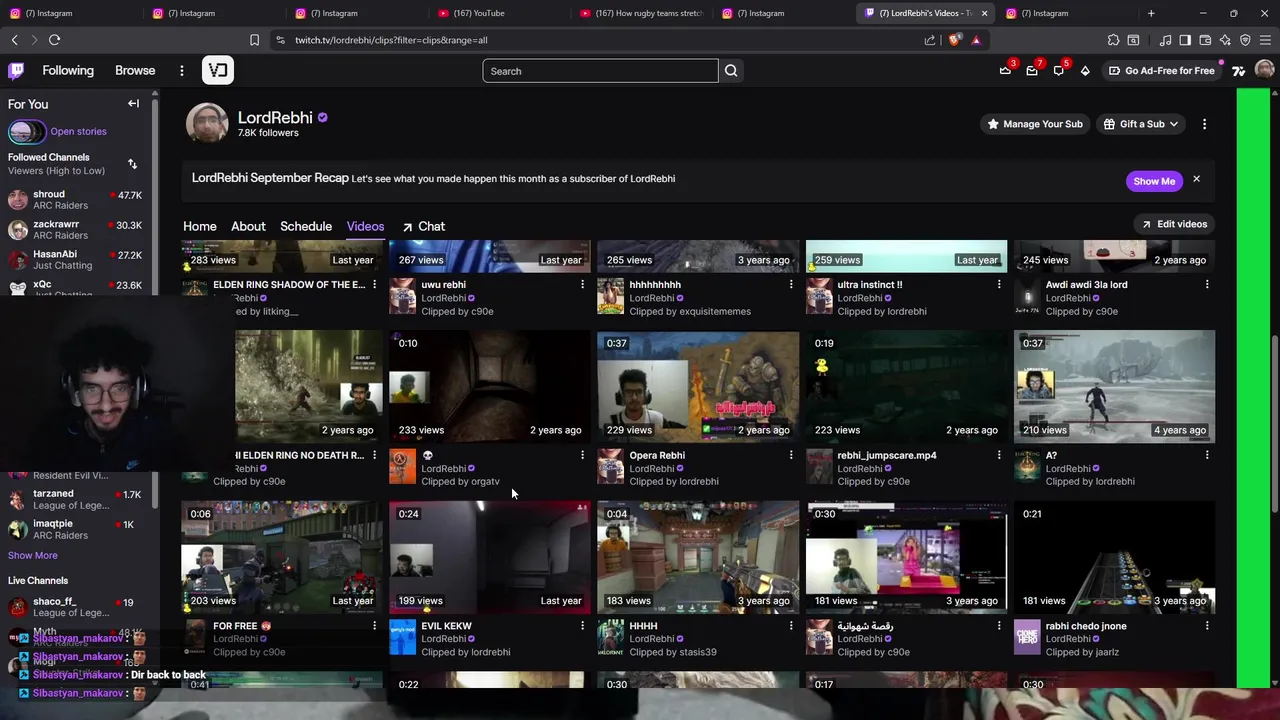1280x720 pixels.
Task: Click the Show Me recap button
Action: pyautogui.click(x=1154, y=181)
